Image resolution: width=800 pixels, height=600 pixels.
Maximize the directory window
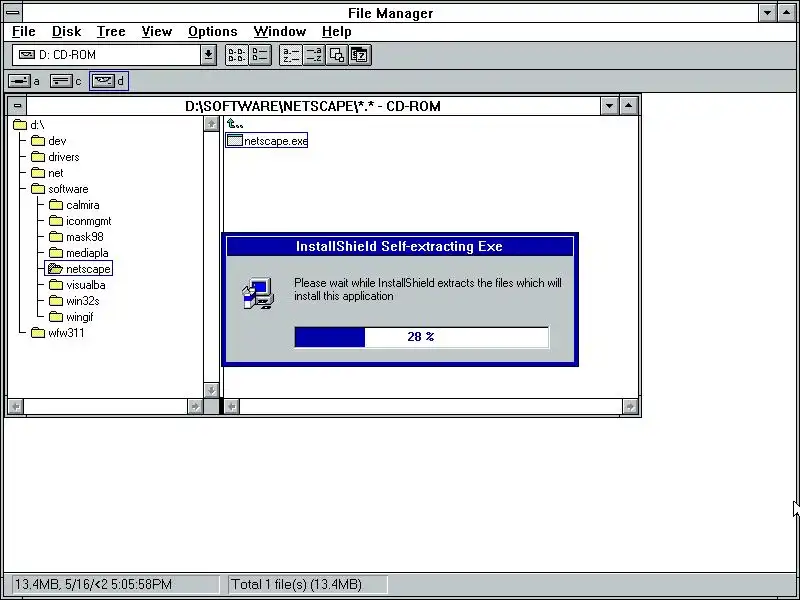coord(629,106)
